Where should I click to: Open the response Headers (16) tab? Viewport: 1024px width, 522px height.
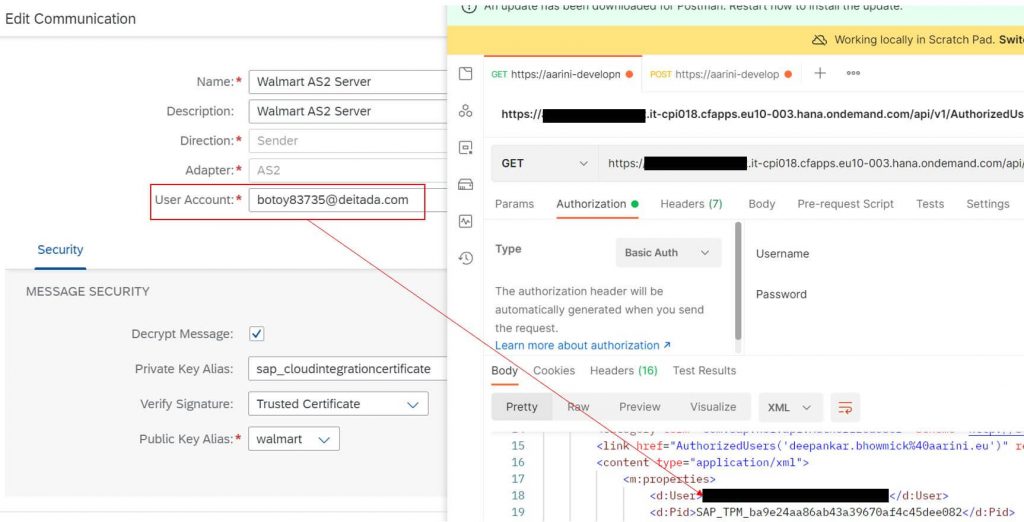(x=624, y=370)
